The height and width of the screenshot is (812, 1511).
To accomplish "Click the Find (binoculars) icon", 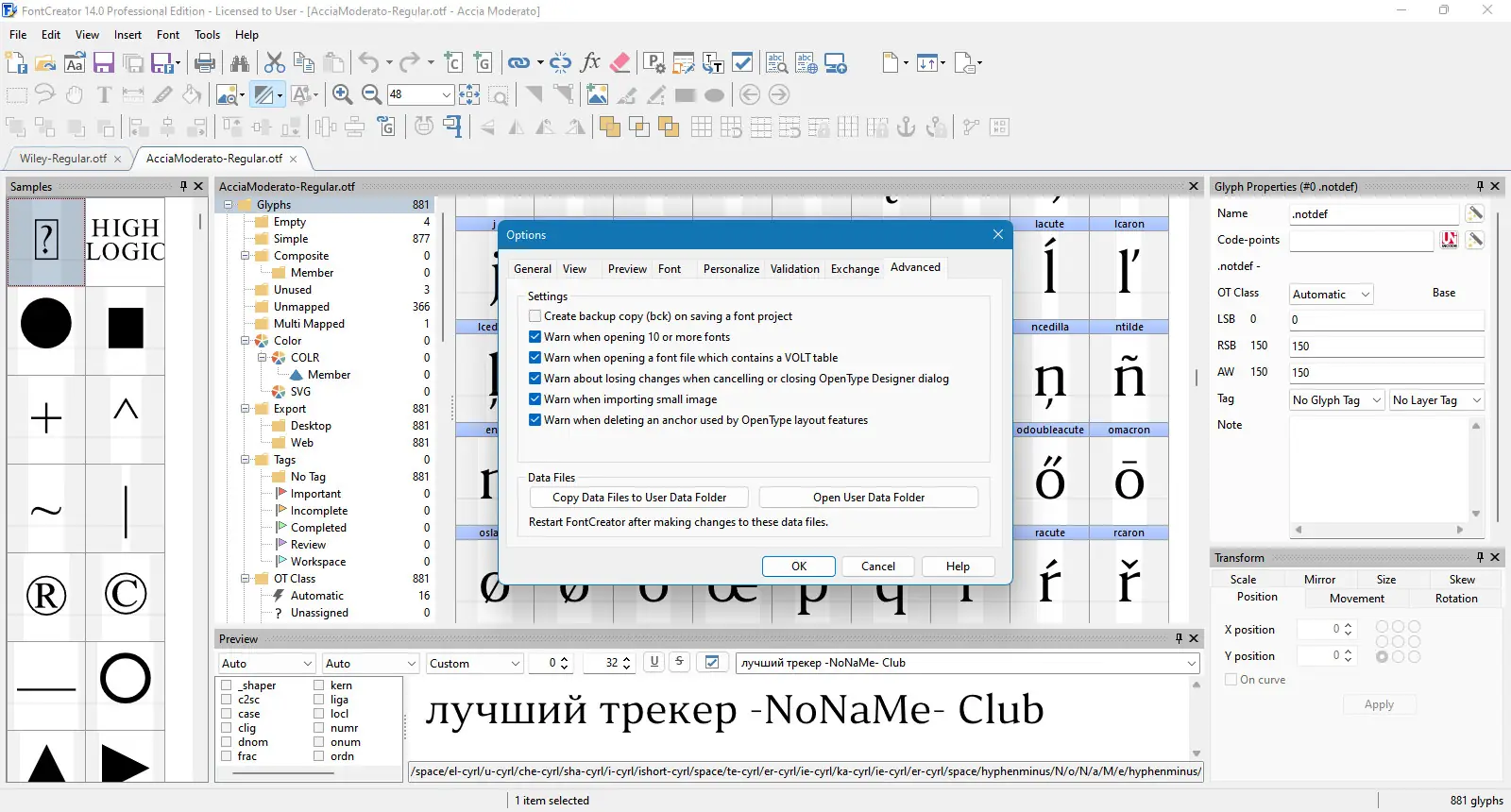I will (240, 63).
